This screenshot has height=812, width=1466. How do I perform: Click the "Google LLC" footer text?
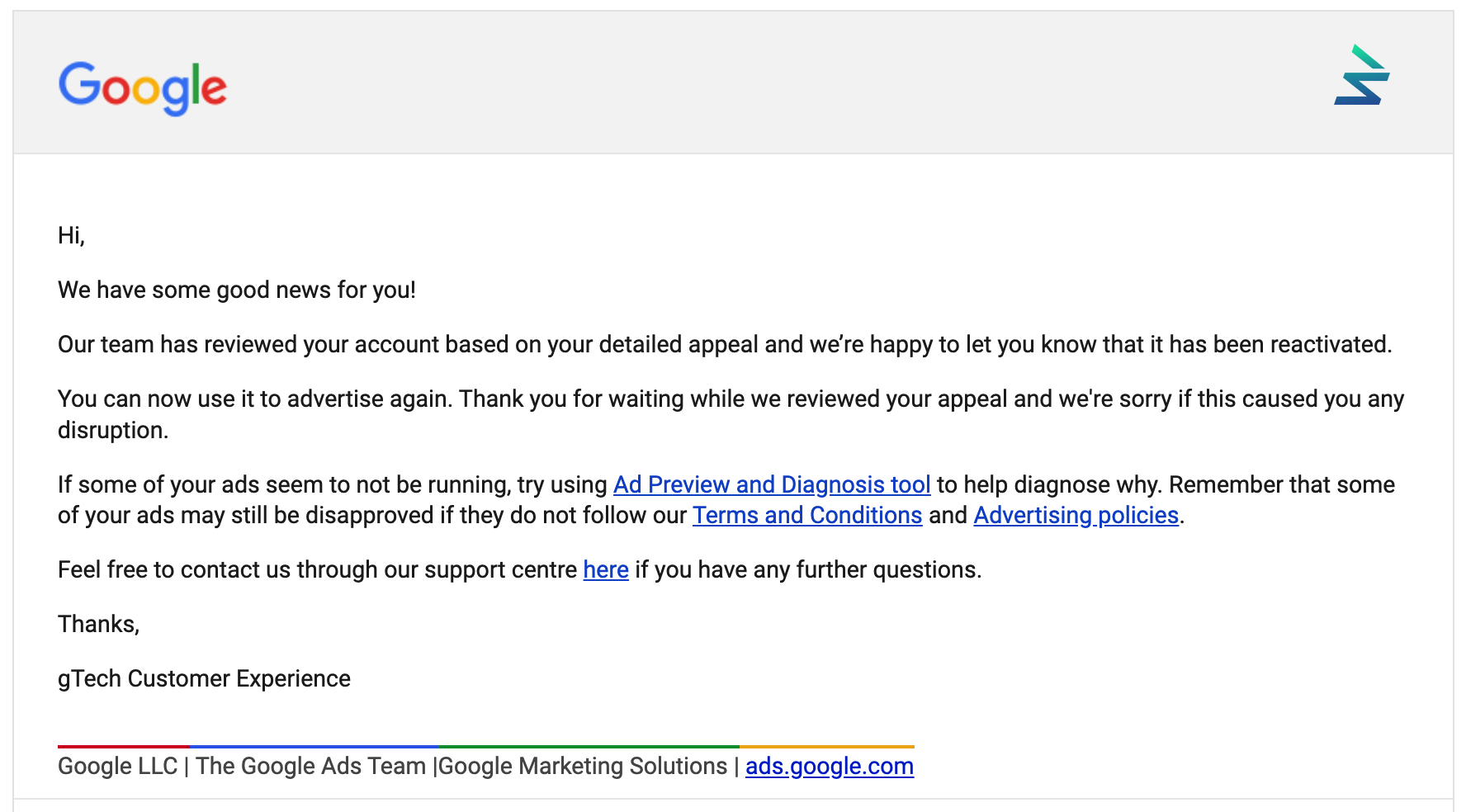(117, 766)
